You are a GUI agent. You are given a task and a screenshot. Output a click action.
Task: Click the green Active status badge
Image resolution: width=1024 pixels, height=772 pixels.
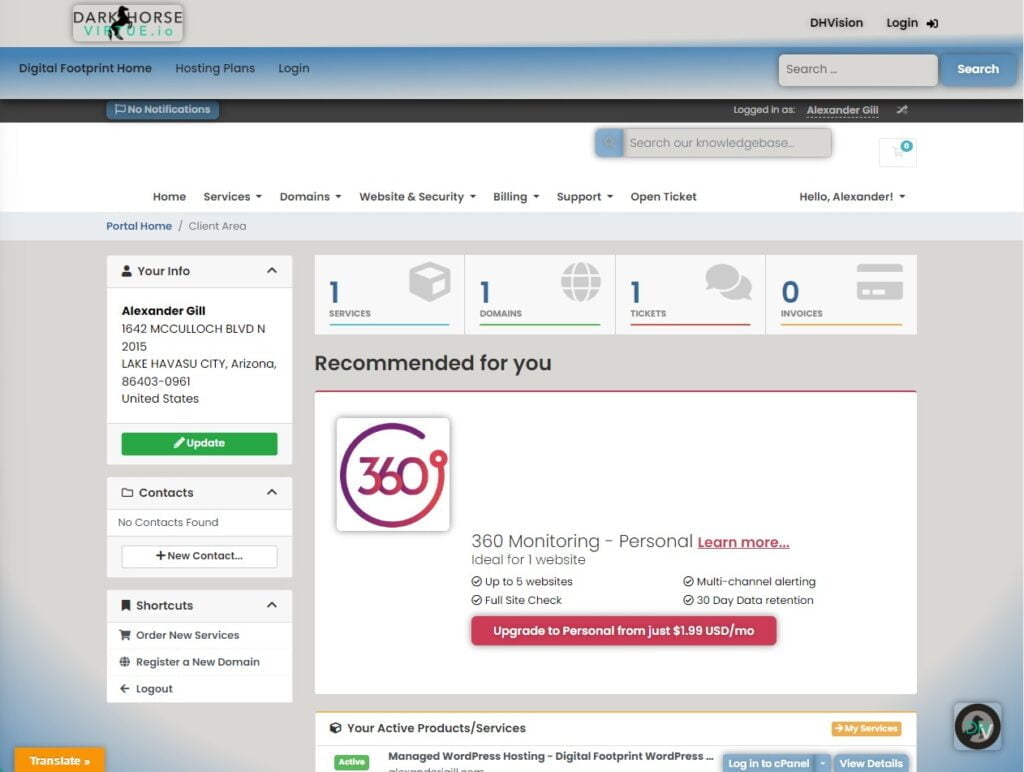[351, 762]
